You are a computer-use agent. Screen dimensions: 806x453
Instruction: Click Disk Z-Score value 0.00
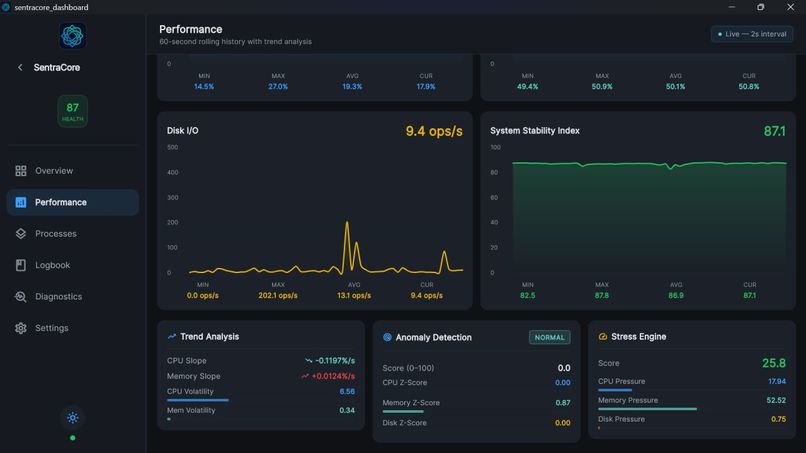click(562, 423)
